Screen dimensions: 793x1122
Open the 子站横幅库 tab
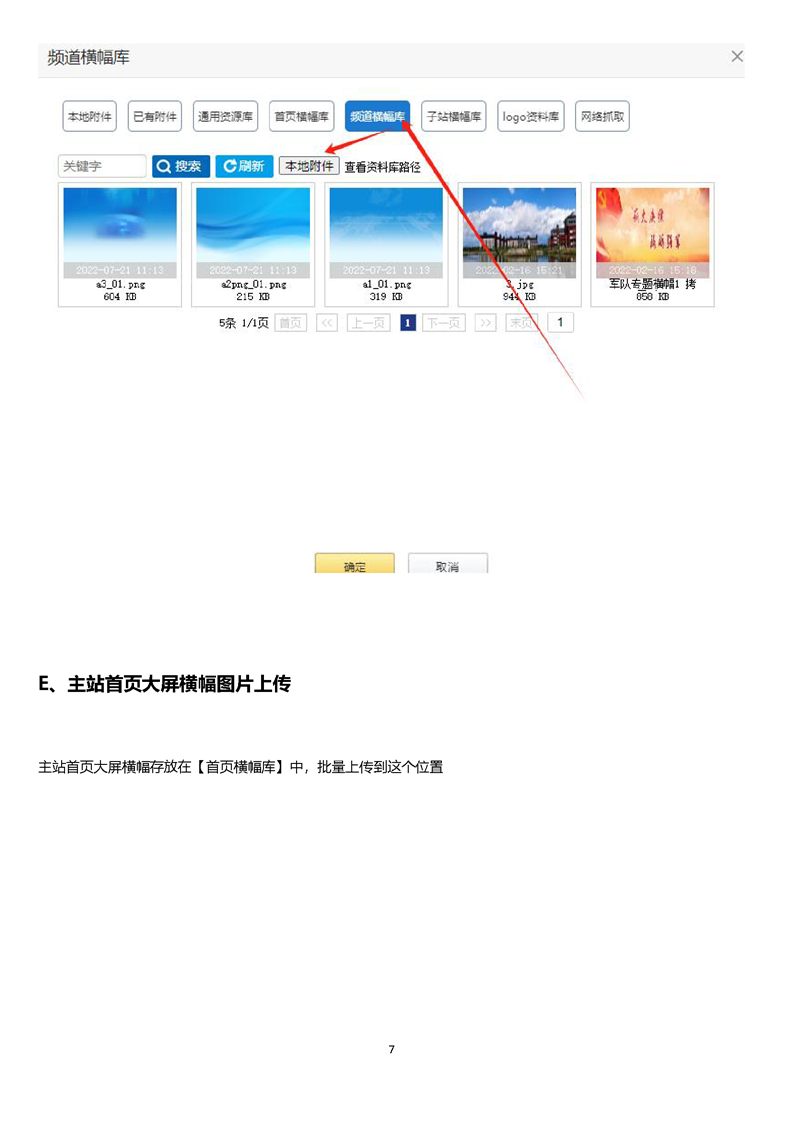[453, 117]
